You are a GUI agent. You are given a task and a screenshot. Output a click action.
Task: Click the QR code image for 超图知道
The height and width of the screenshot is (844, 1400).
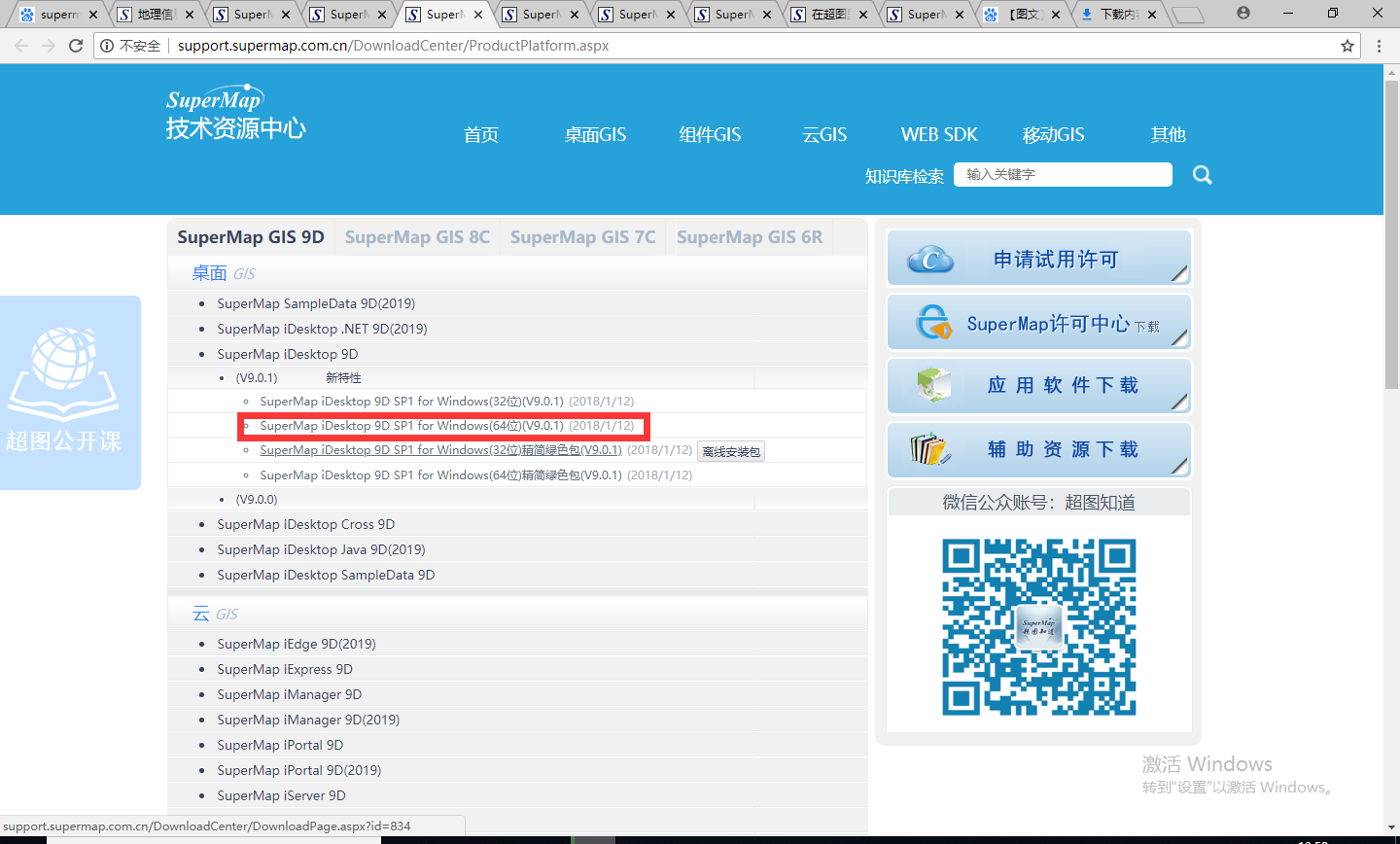[x=1039, y=627]
